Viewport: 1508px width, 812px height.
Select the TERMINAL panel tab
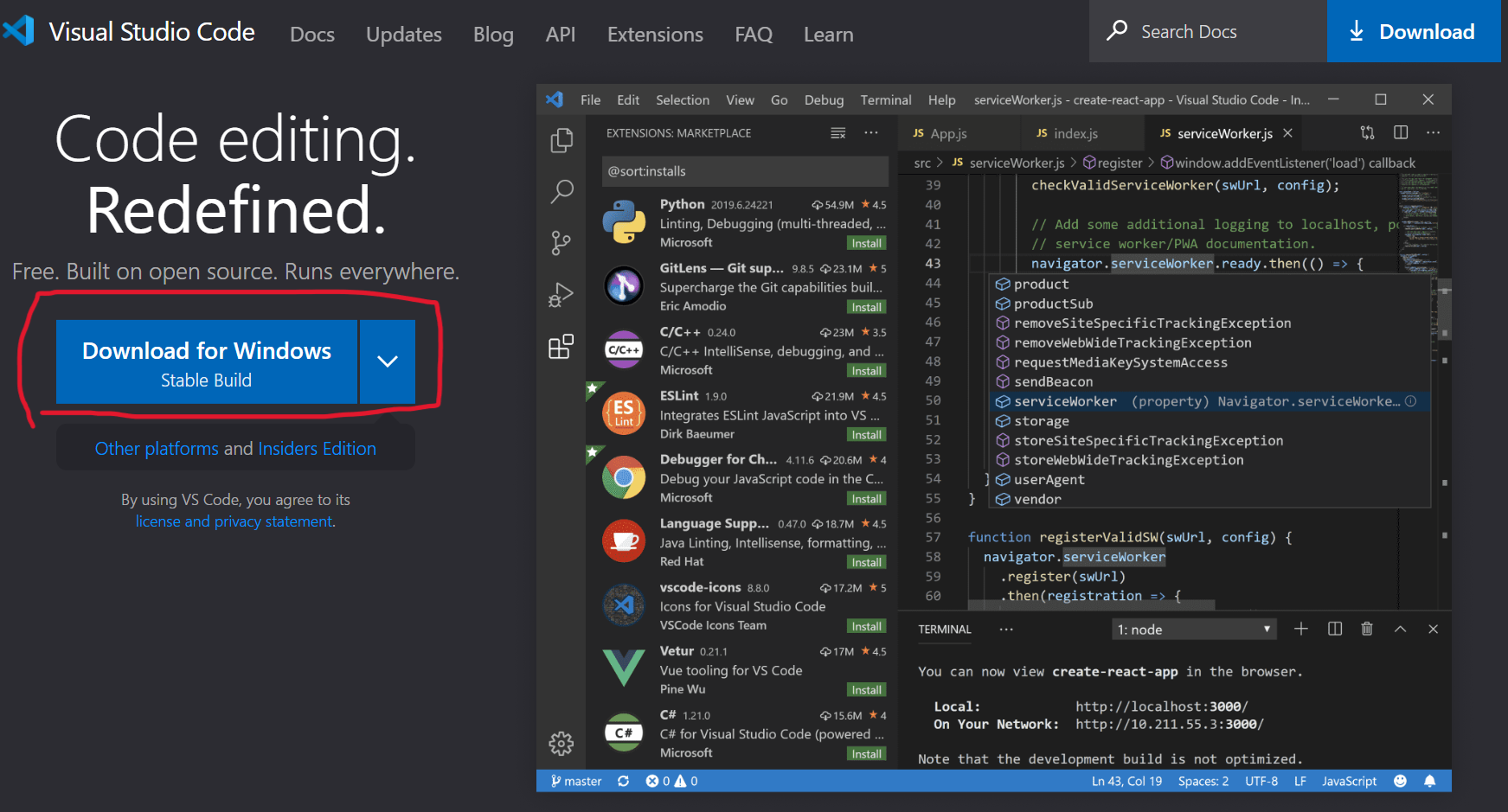click(945, 630)
